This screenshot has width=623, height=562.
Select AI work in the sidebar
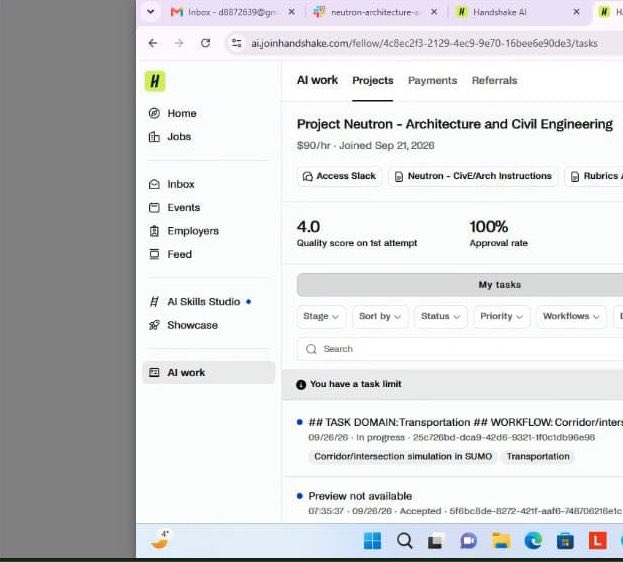click(209, 372)
